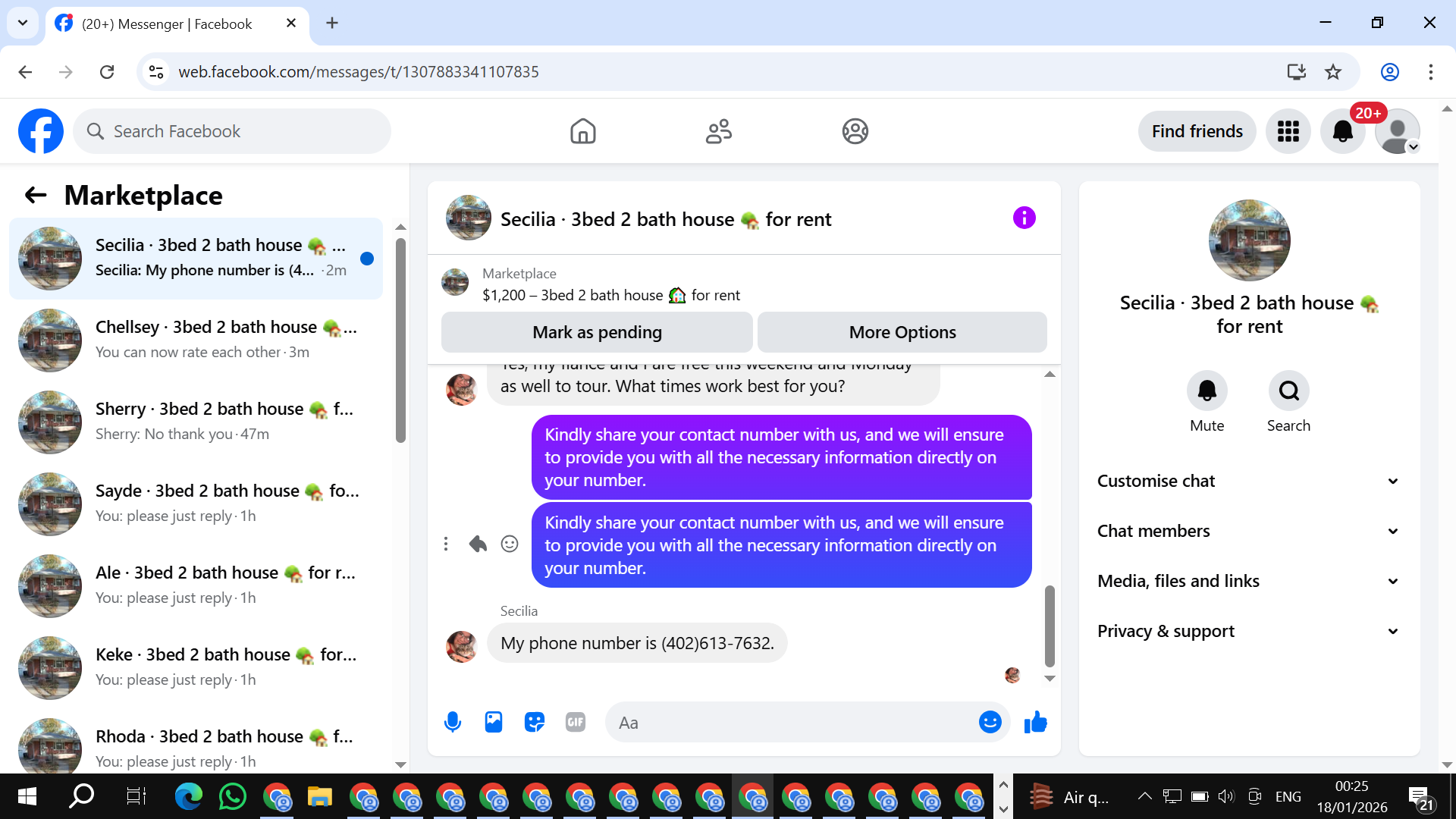Send a thumbs-up like
The width and height of the screenshot is (1456, 819).
[x=1035, y=722]
